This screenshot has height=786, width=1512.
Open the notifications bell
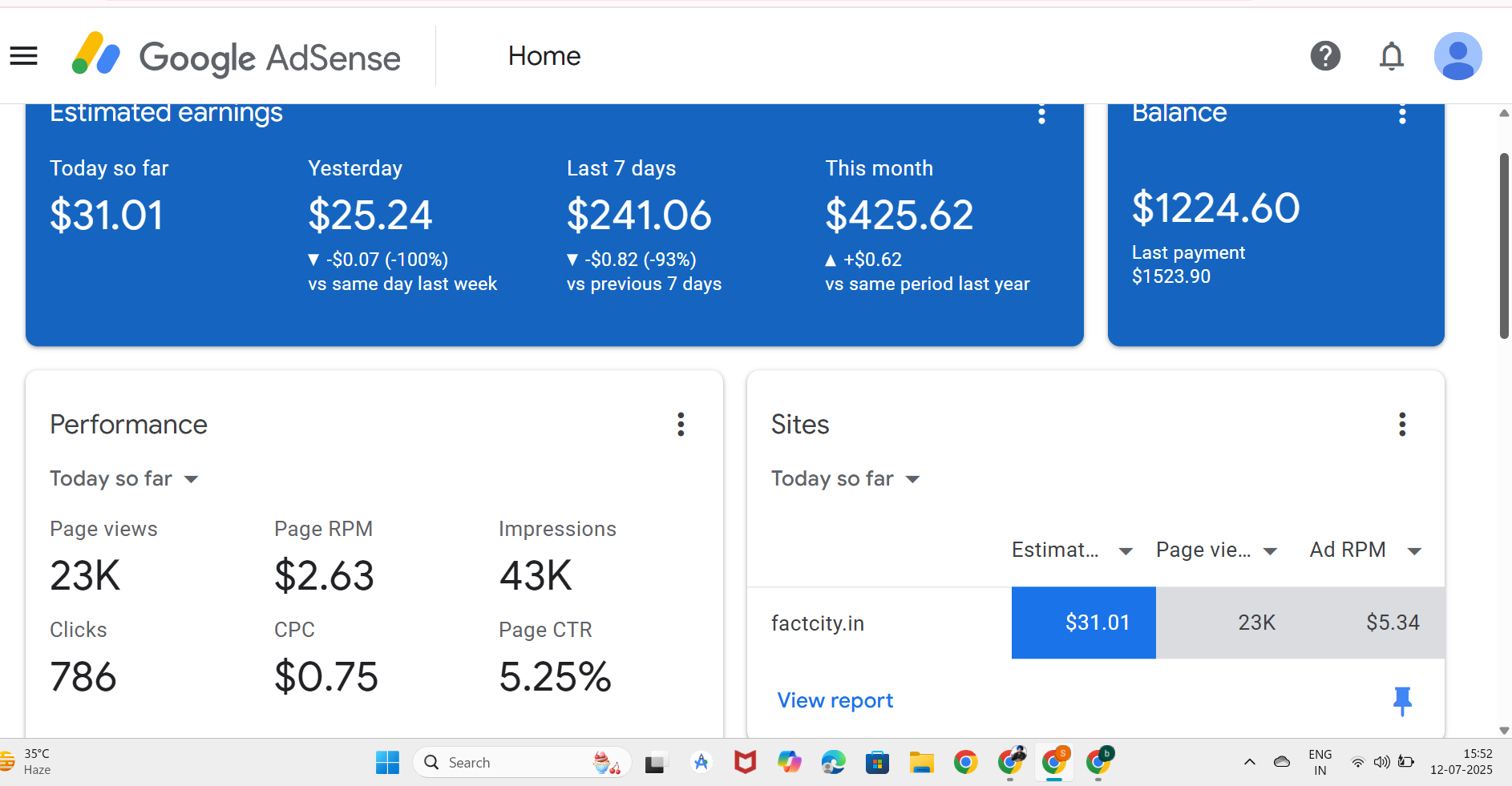tap(1391, 56)
